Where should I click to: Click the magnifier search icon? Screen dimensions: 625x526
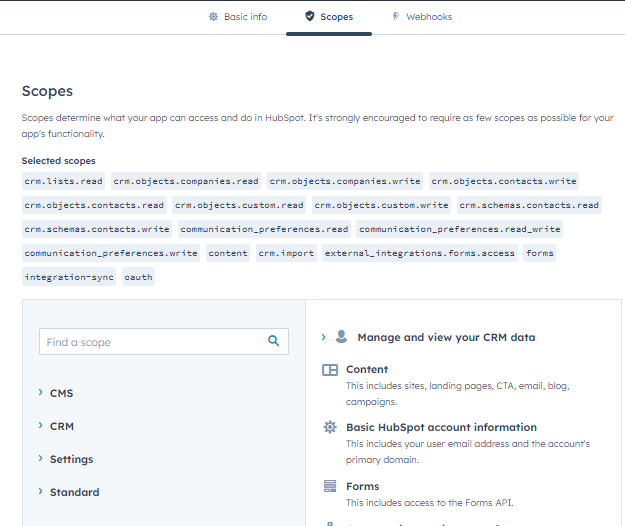pyautogui.click(x=273, y=341)
